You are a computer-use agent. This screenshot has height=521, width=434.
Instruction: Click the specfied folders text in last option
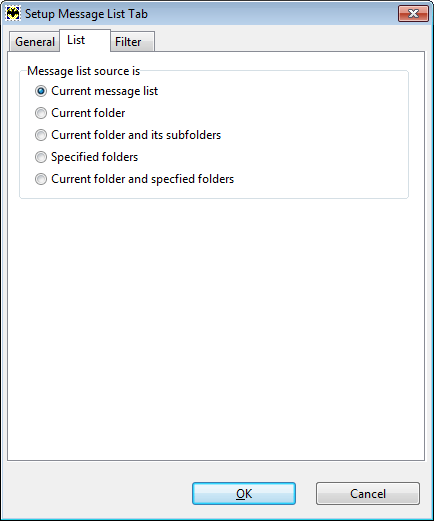click(x=192, y=179)
